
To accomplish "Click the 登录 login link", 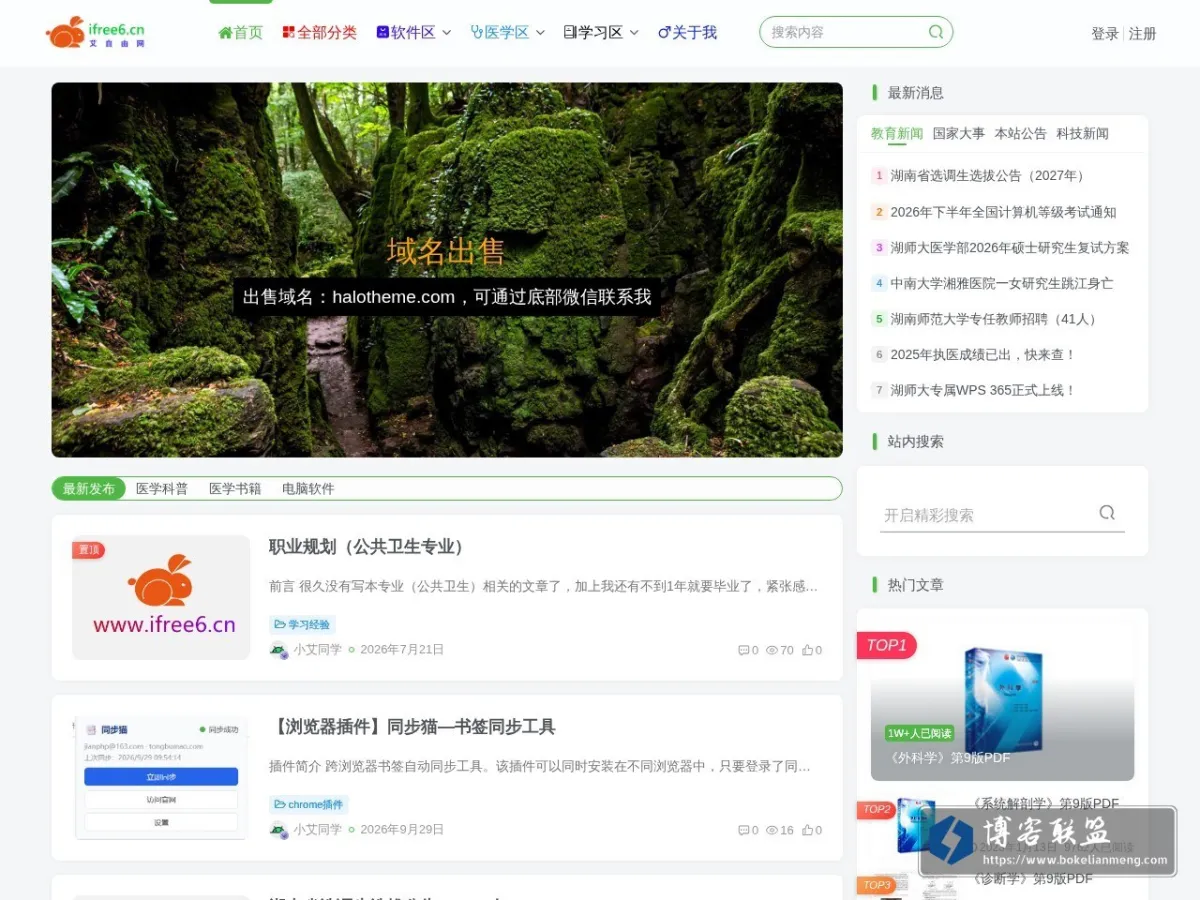I will 1105,33.
